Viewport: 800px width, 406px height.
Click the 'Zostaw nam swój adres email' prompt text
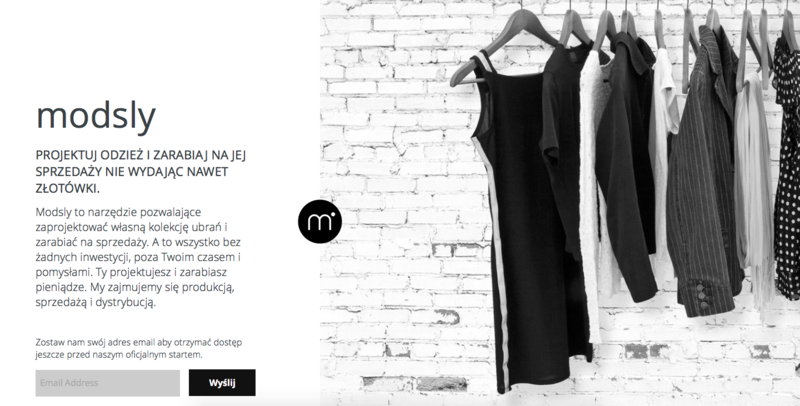point(138,348)
